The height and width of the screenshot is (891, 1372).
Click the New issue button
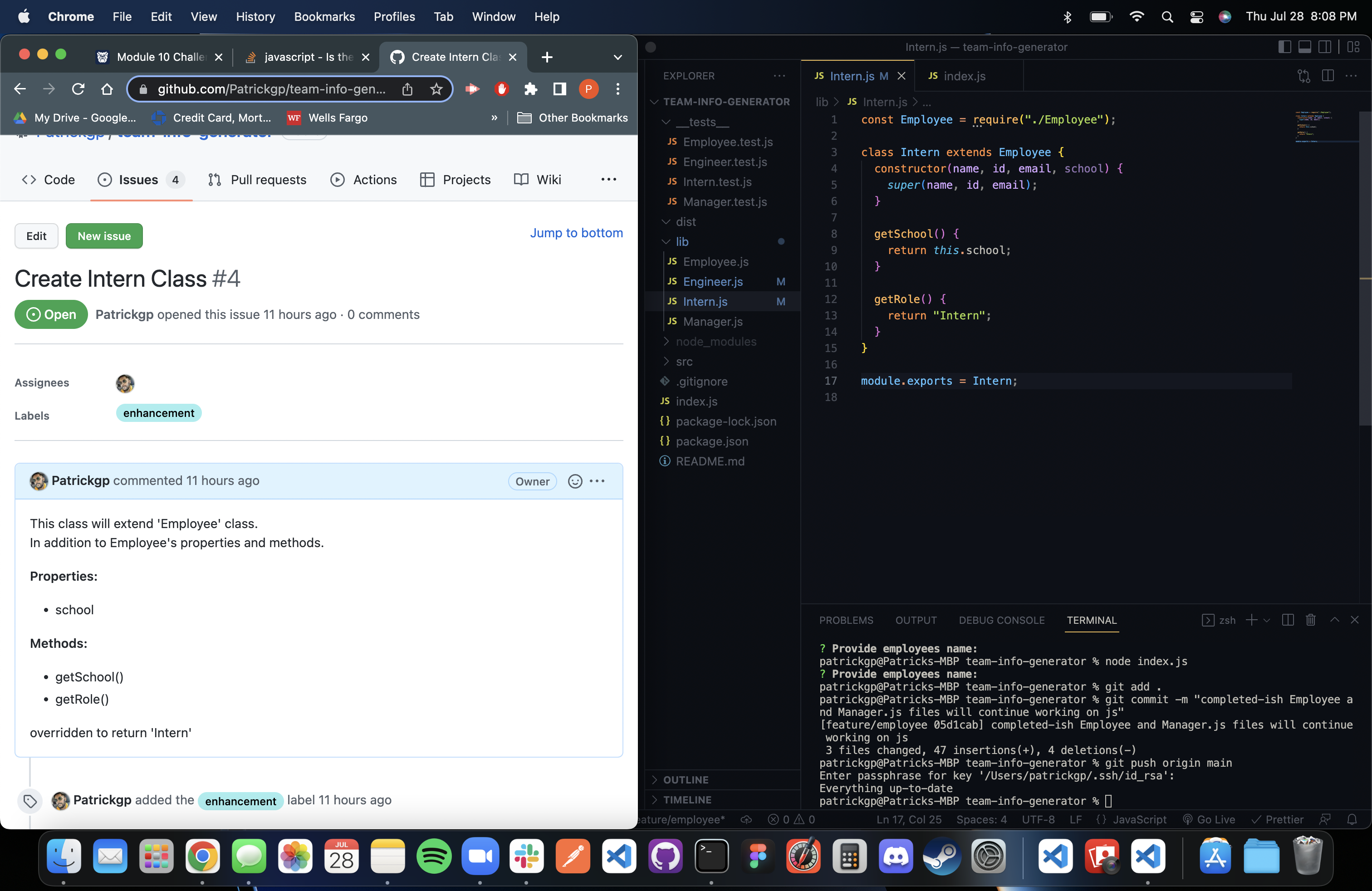click(104, 236)
